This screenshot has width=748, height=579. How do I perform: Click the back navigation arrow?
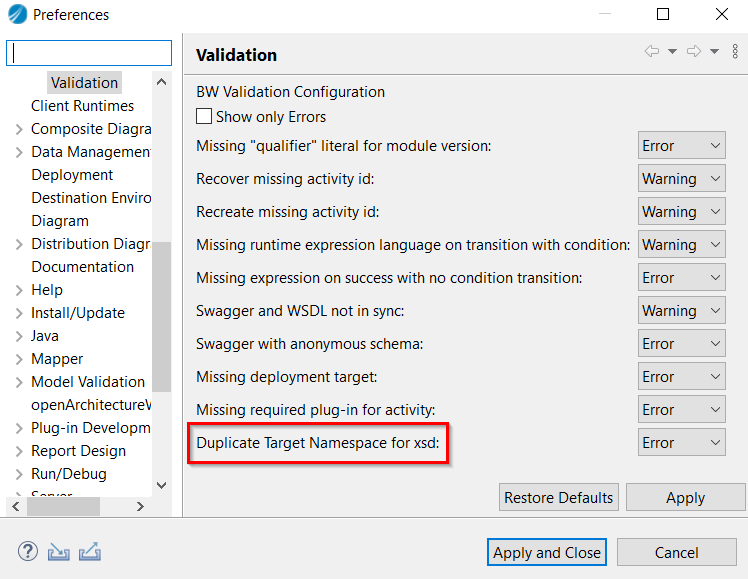point(652,52)
